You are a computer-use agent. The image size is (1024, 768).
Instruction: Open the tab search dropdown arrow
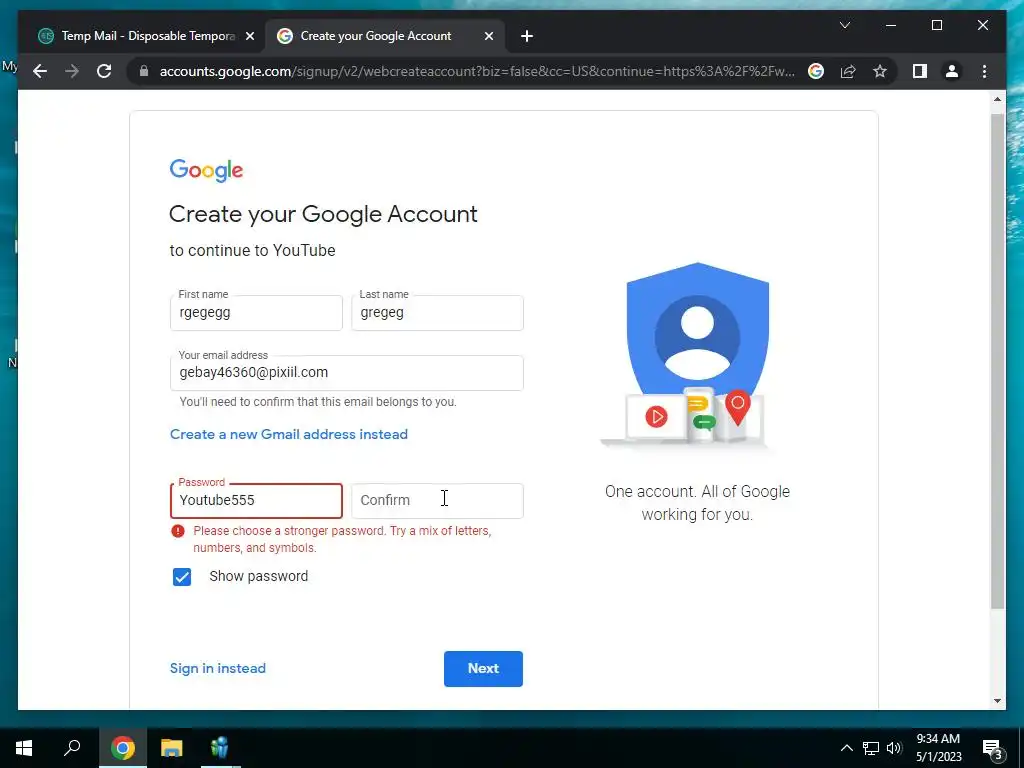tap(844, 25)
